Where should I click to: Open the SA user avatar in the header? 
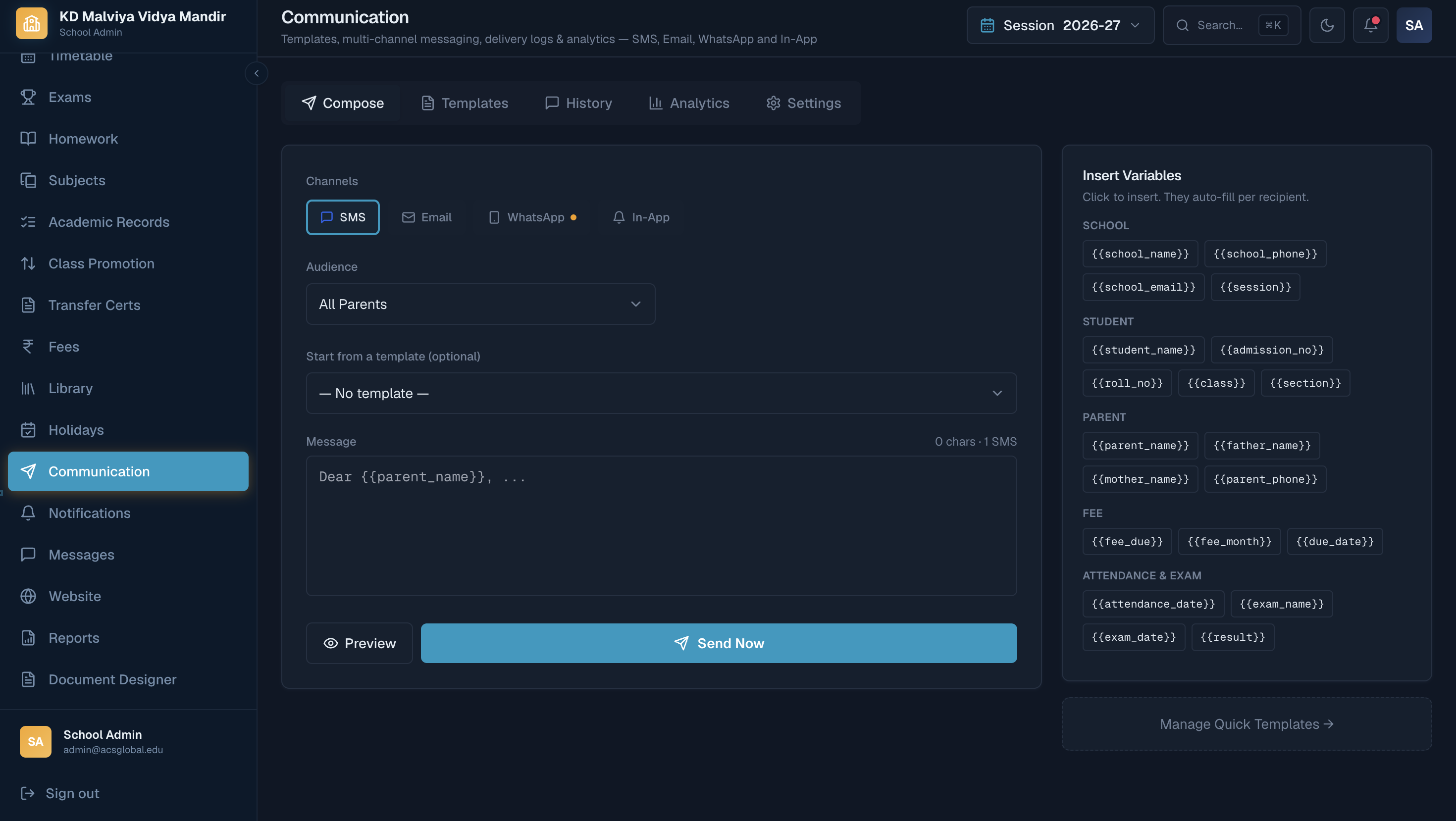[1414, 25]
